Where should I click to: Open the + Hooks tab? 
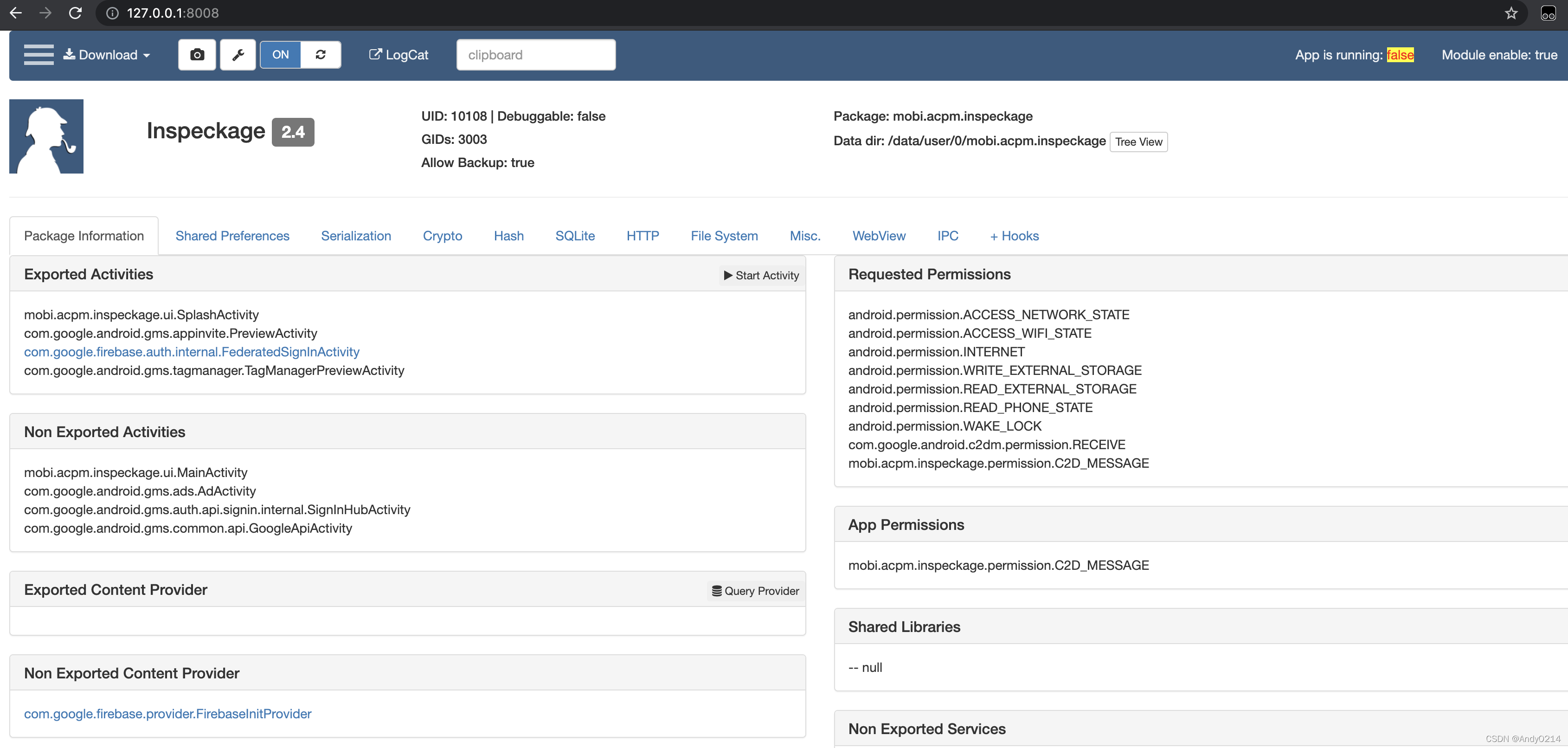pos(1014,236)
